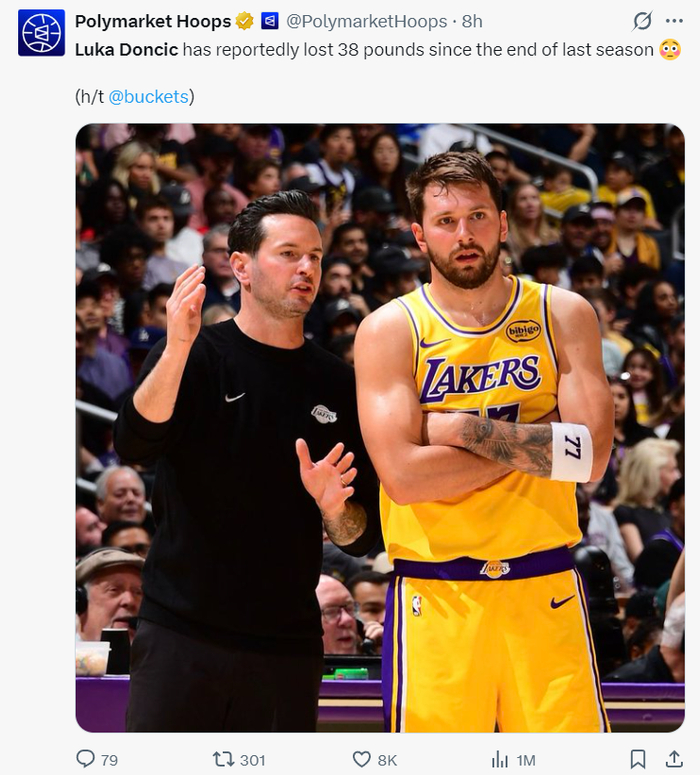This screenshot has width=700, height=775.
Task: Click the 1M views count
Action: click(x=527, y=760)
